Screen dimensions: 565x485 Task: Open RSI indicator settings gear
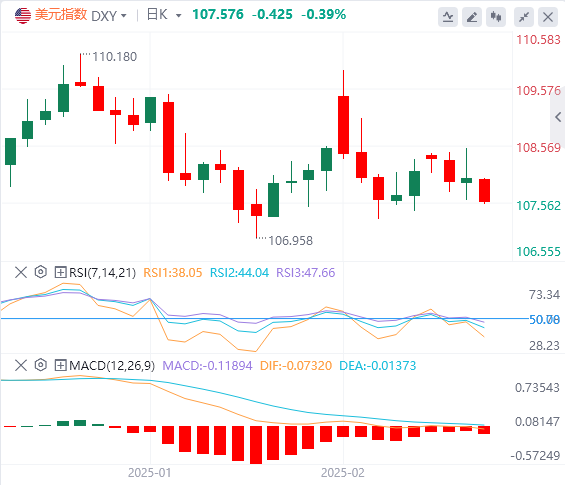pos(41,272)
